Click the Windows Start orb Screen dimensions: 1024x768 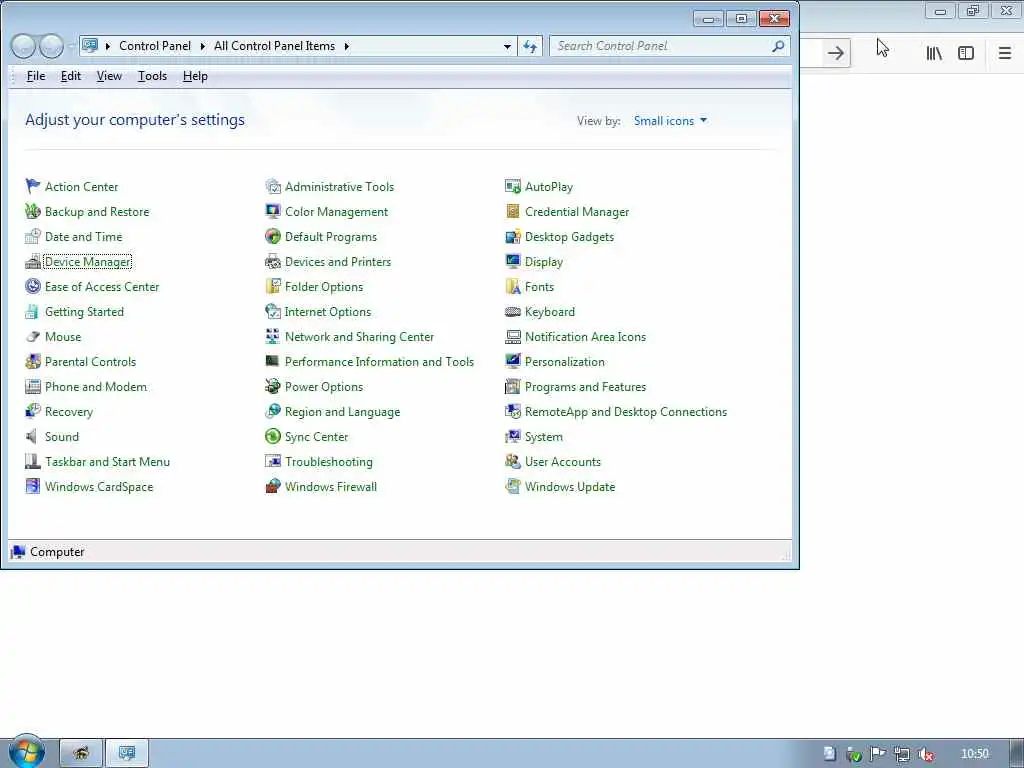[27, 752]
